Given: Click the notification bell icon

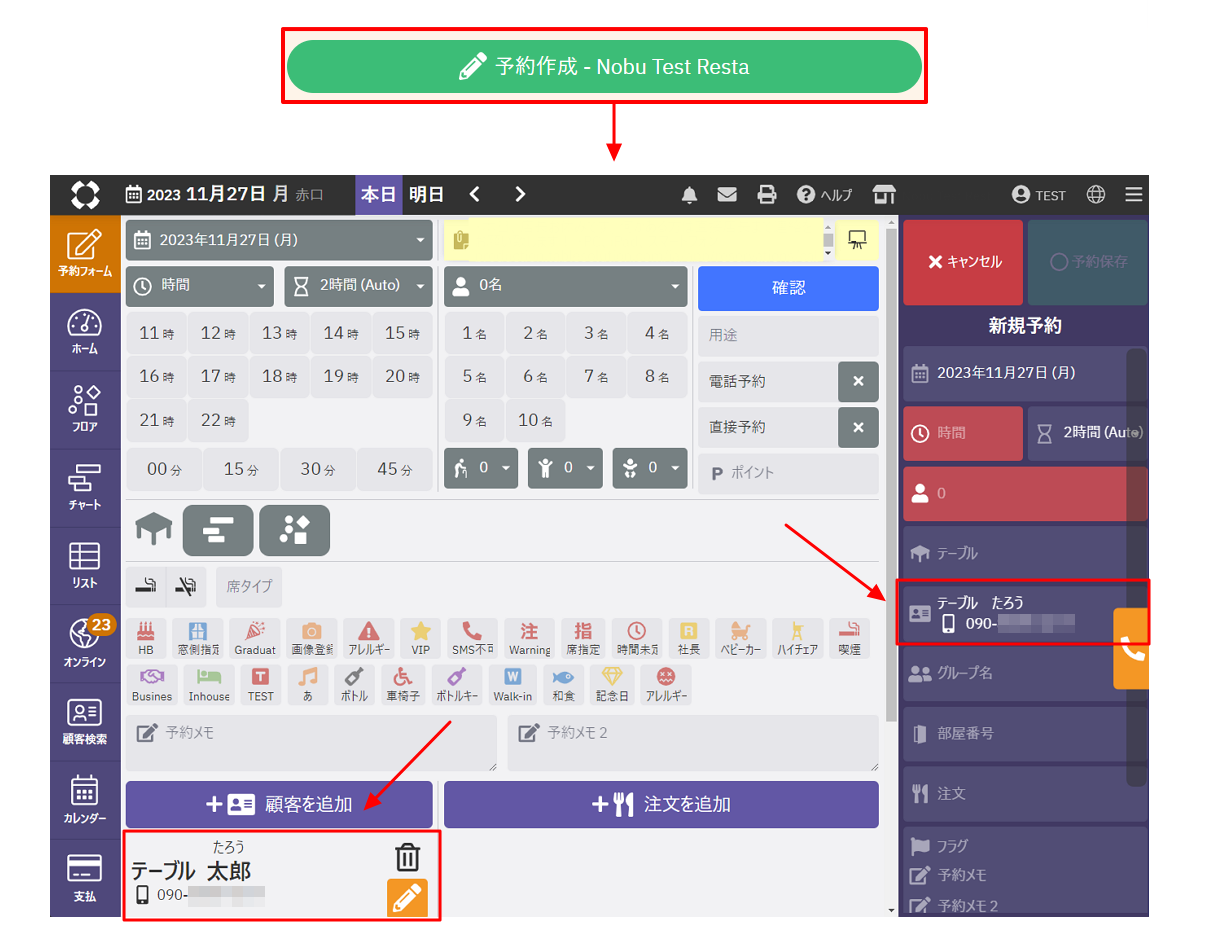Looking at the screenshot, I should pyautogui.click(x=689, y=195).
